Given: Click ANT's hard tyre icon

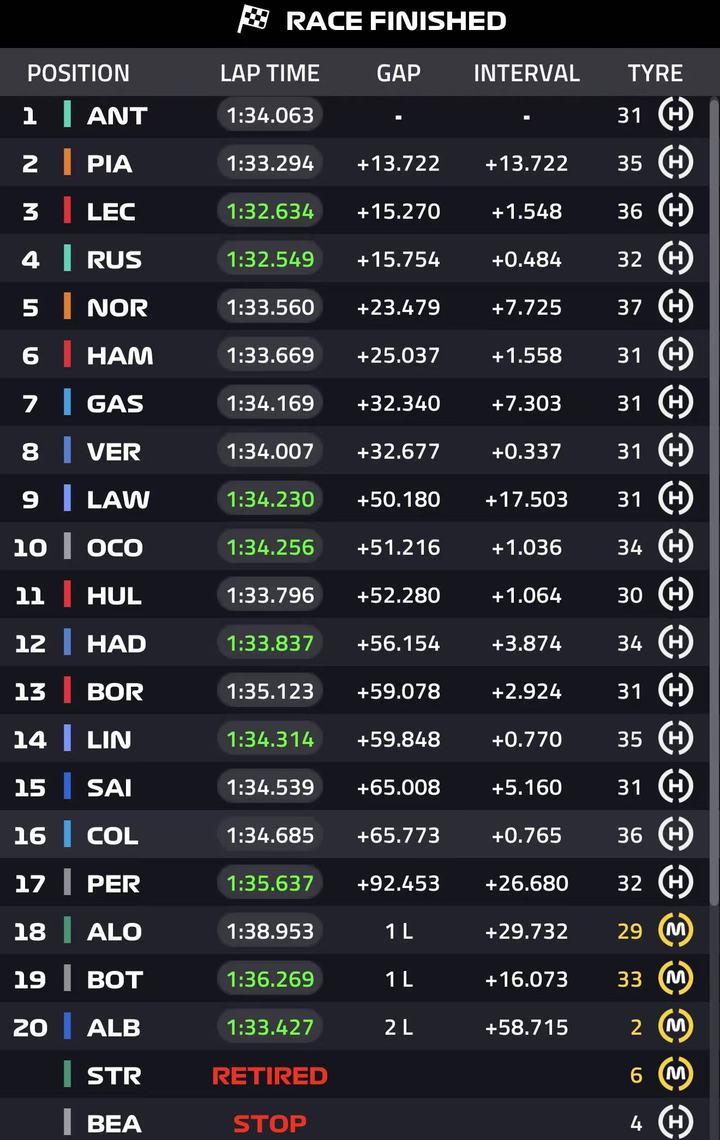Looking at the screenshot, I should click(676, 115).
